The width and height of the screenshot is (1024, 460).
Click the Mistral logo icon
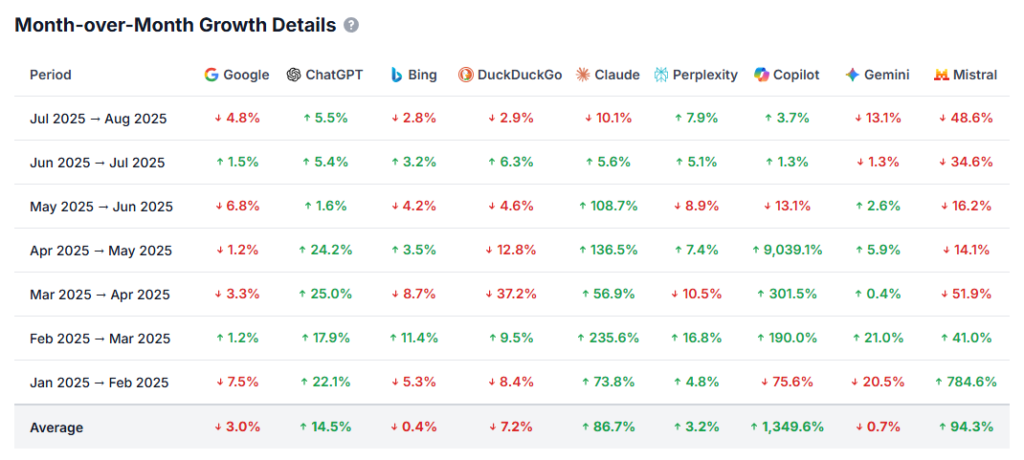coord(941,75)
